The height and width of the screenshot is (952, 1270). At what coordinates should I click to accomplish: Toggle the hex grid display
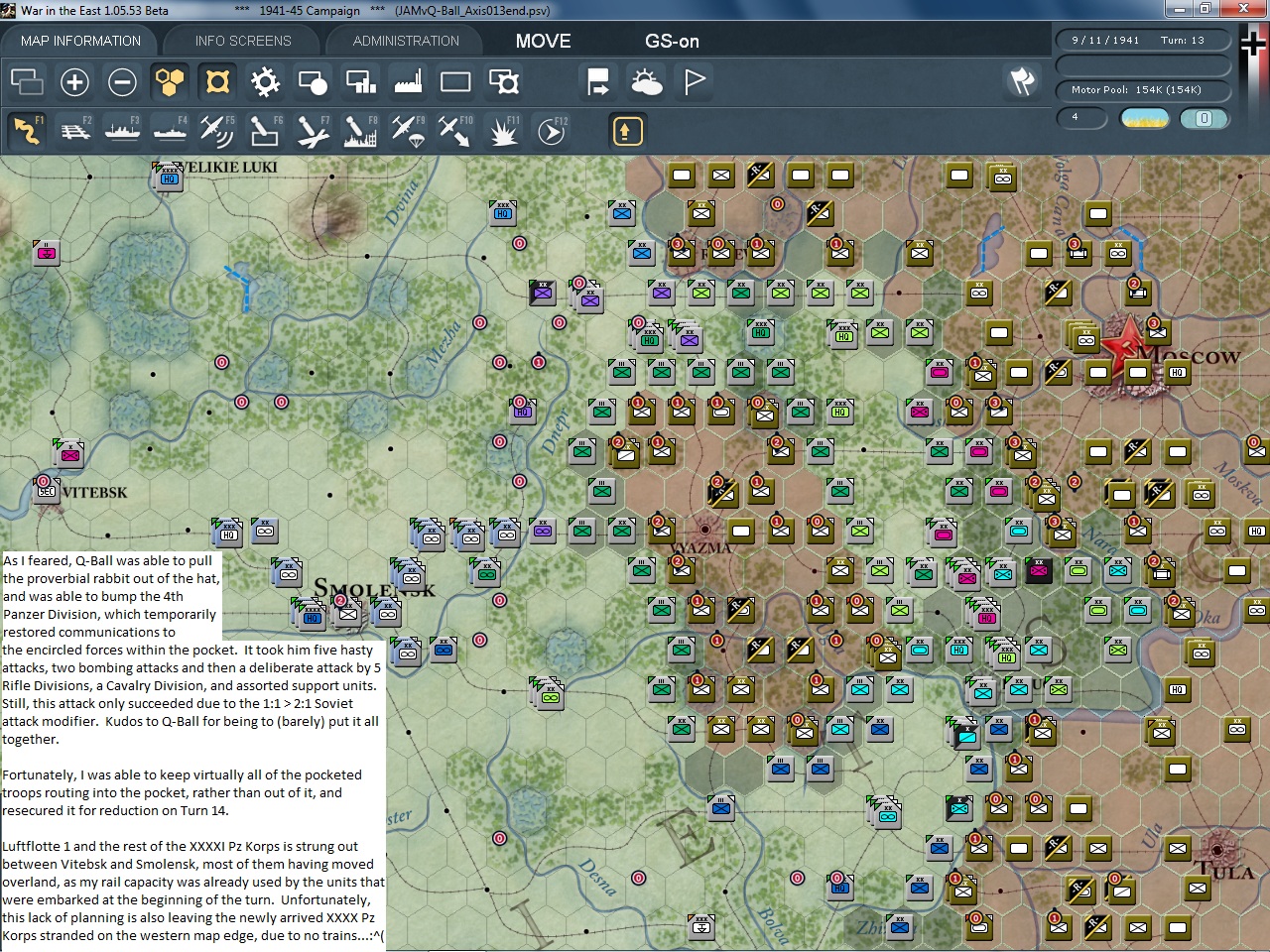tap(170, 81)
